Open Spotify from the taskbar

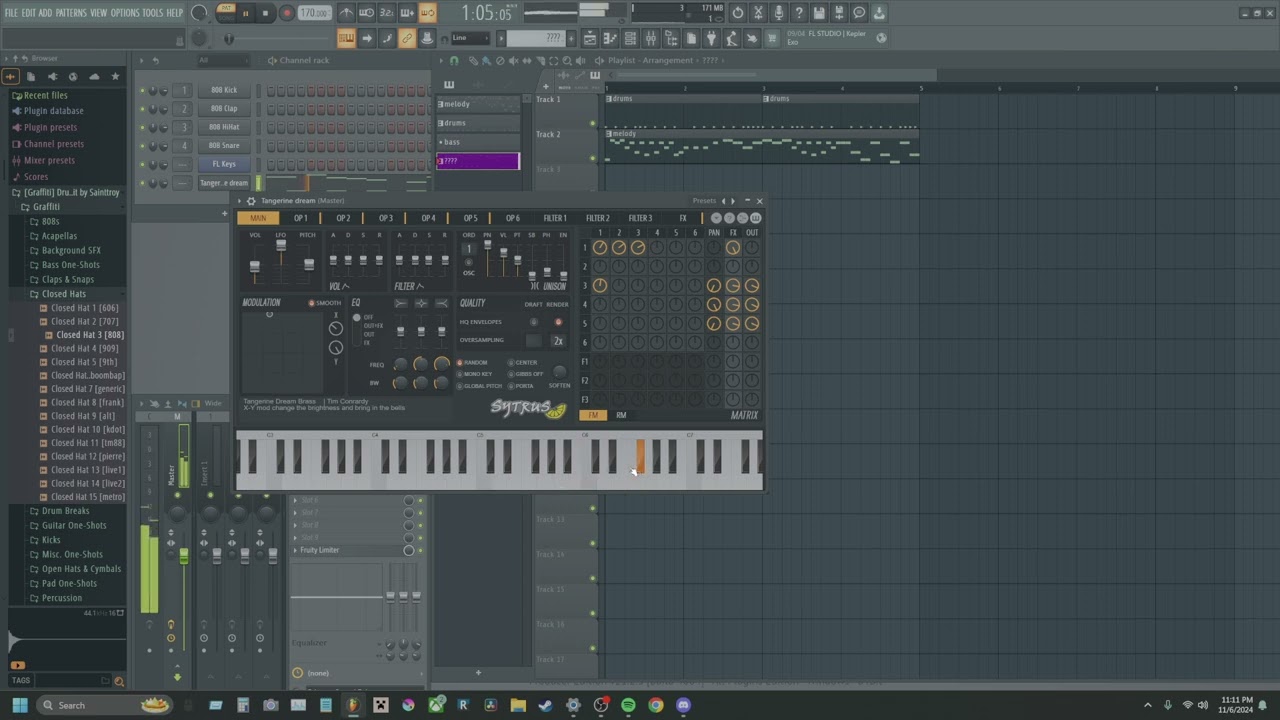click(x=628, y=705)
